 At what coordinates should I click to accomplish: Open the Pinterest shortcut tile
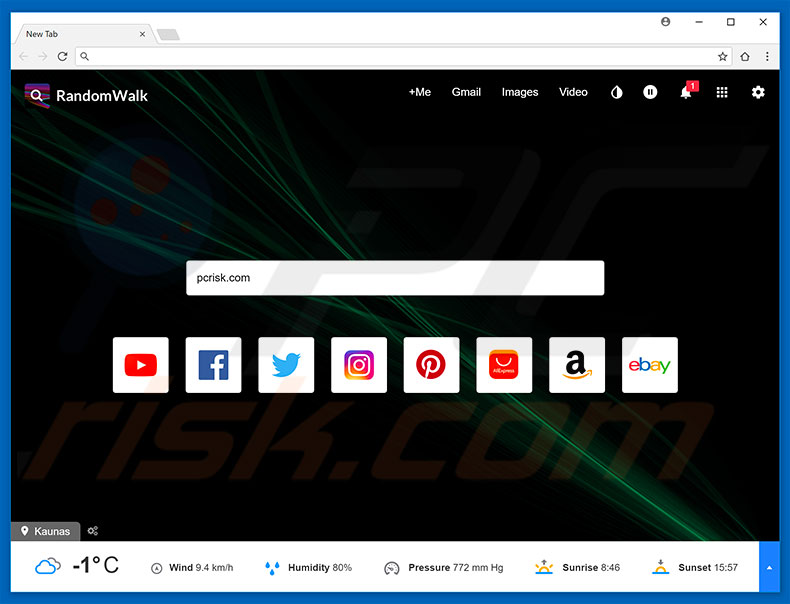(431, 365)
